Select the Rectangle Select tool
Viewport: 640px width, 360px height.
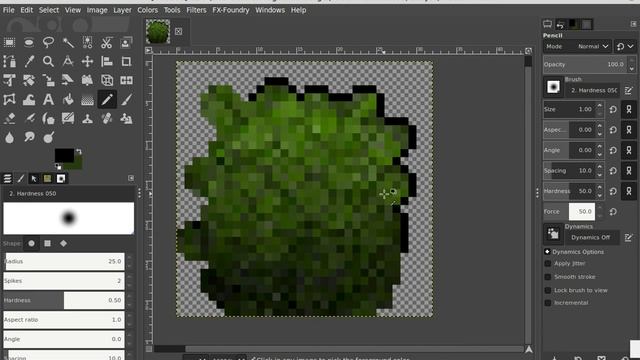coord(9,42)
